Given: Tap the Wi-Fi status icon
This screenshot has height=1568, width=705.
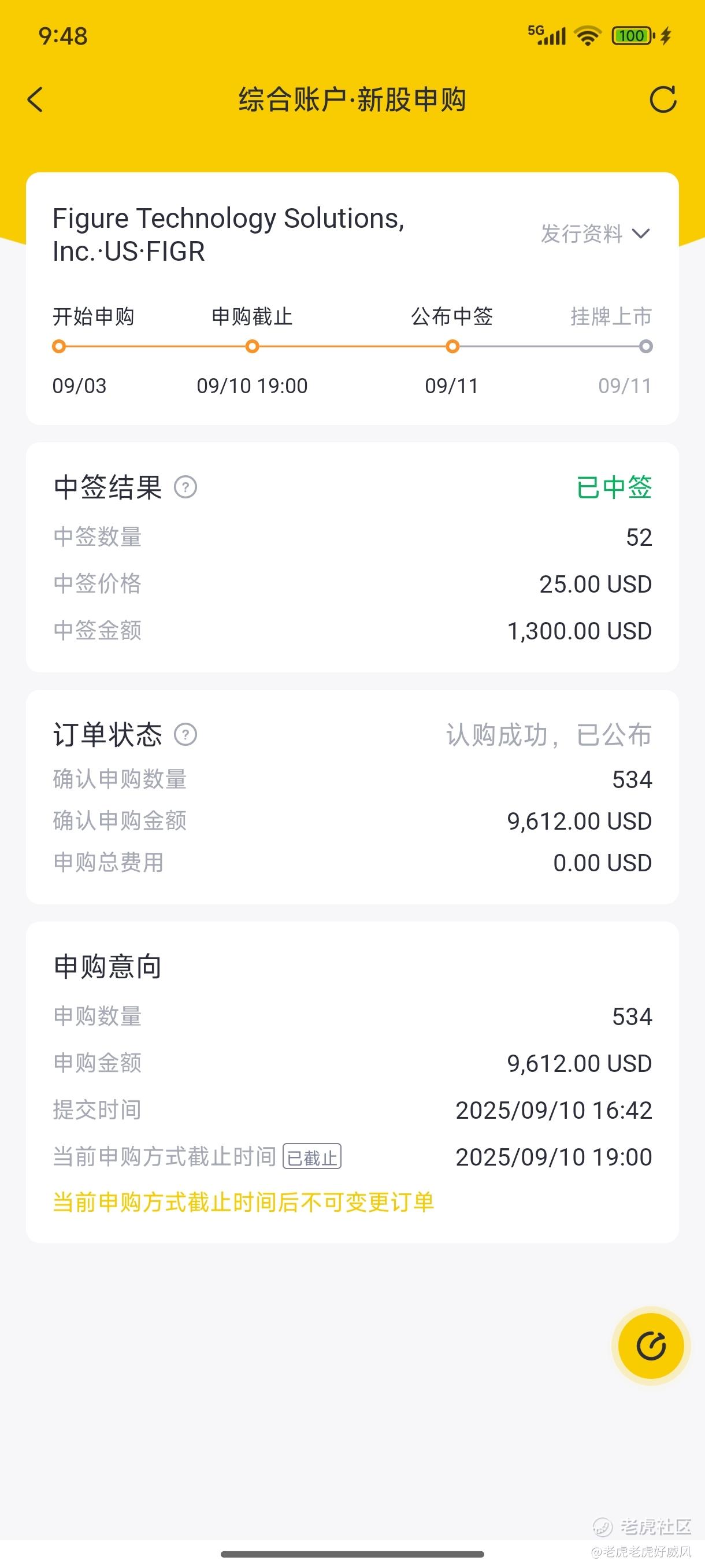Looking at the screenshot, I should click(587, 36).
